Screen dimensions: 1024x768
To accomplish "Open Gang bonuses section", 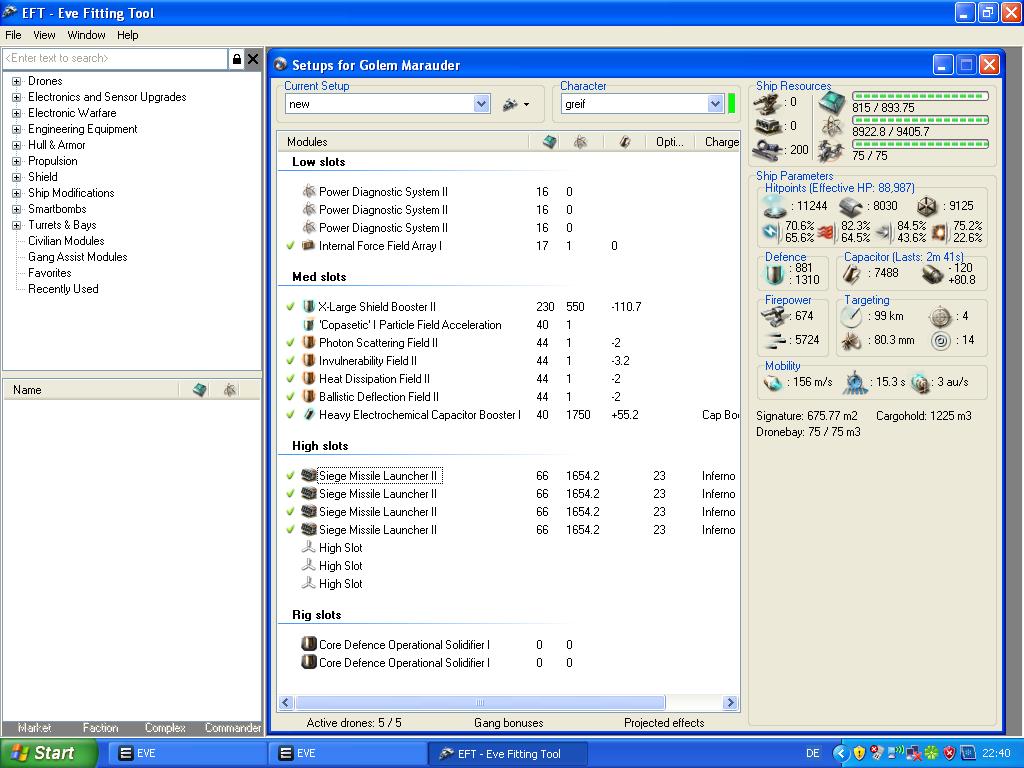I will pyautogui.click(x=508, y=723).
